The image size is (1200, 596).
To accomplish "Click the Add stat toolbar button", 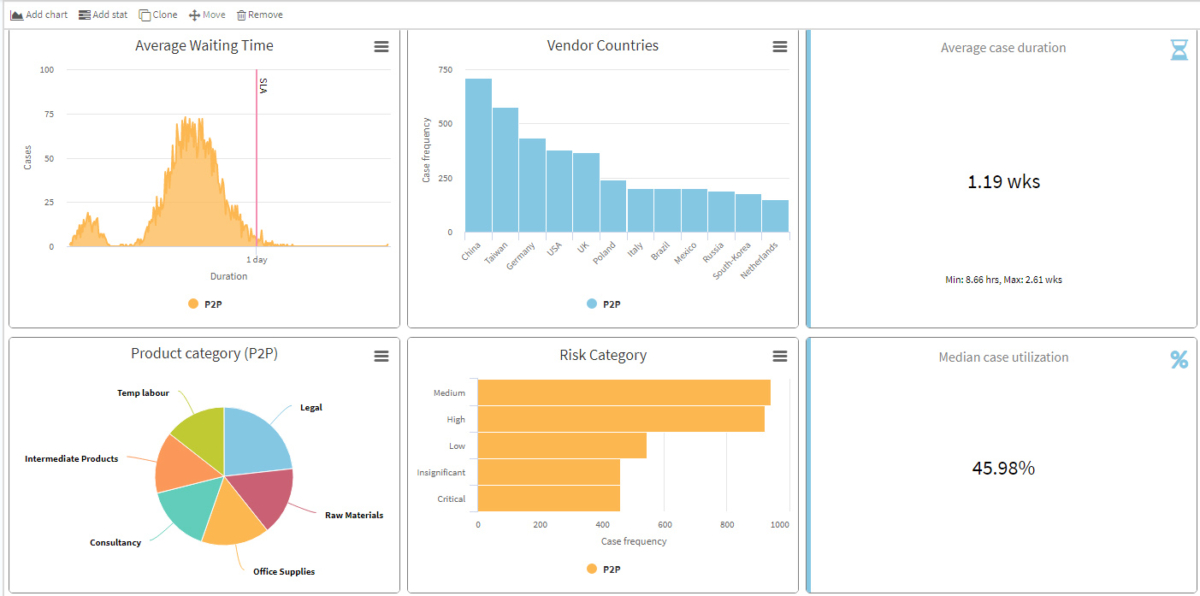I will [x=103, y=15].
